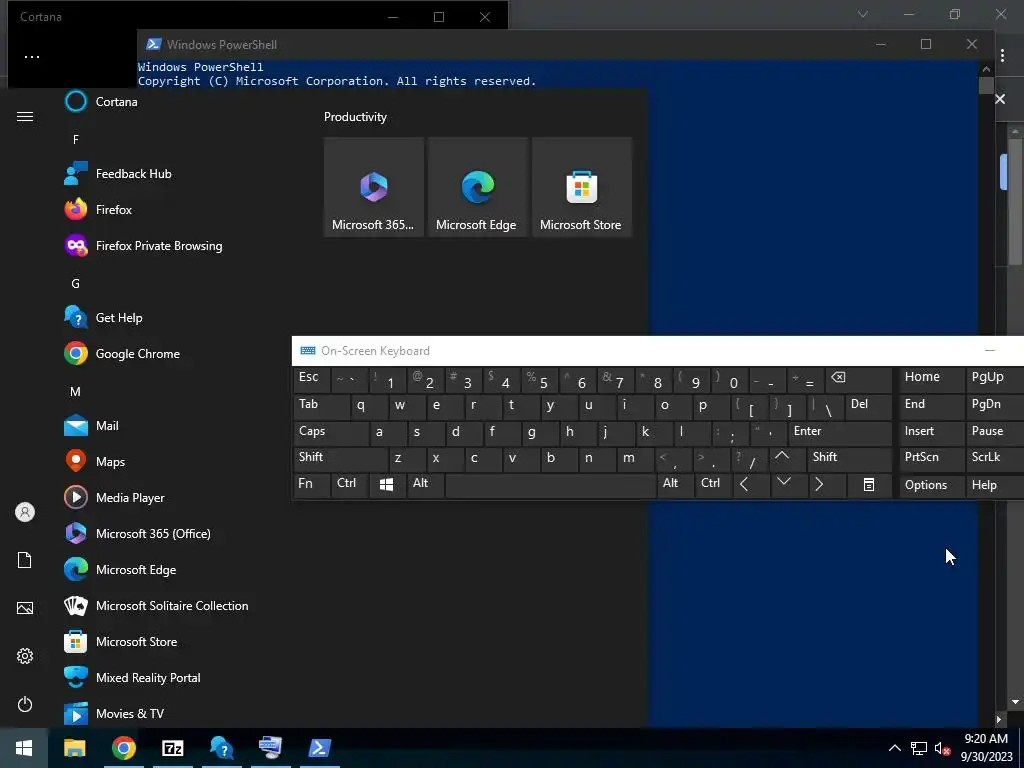
Task: Toggle the left Alt key on-screen
Action: point(425,486)
